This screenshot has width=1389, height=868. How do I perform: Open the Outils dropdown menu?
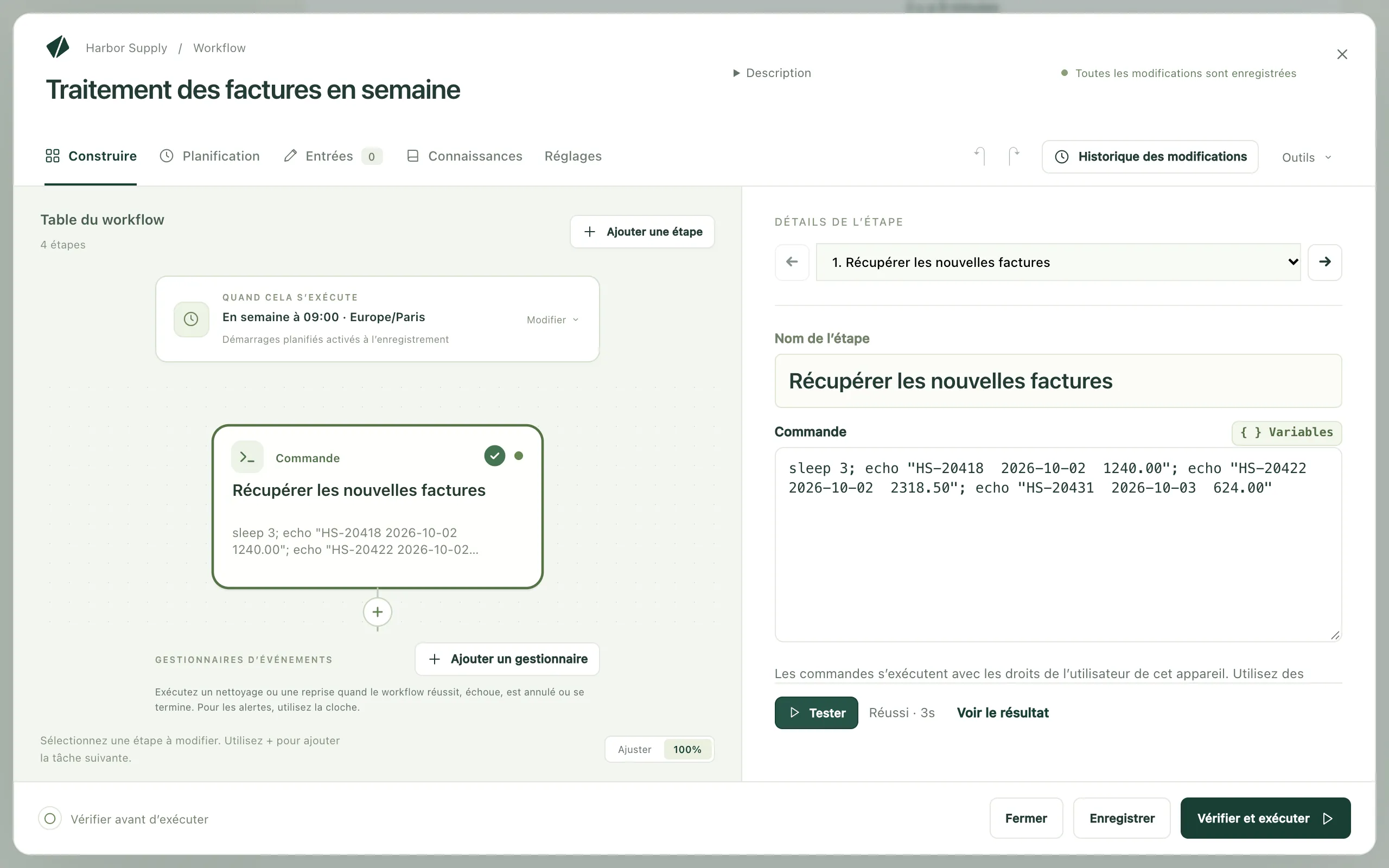(1307, 157)
